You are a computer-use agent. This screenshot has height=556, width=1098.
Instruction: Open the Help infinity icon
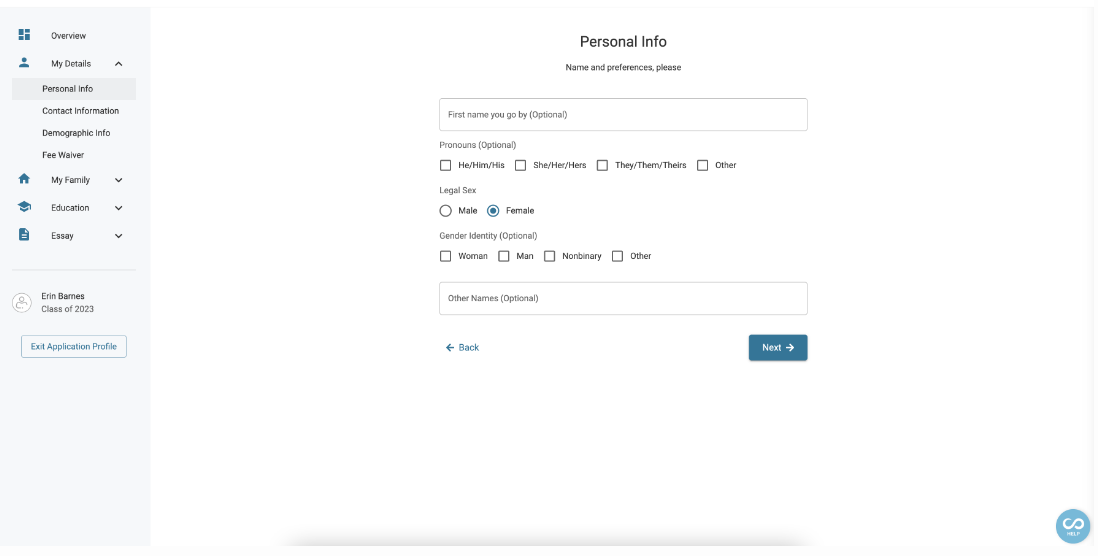point(1073,526)
